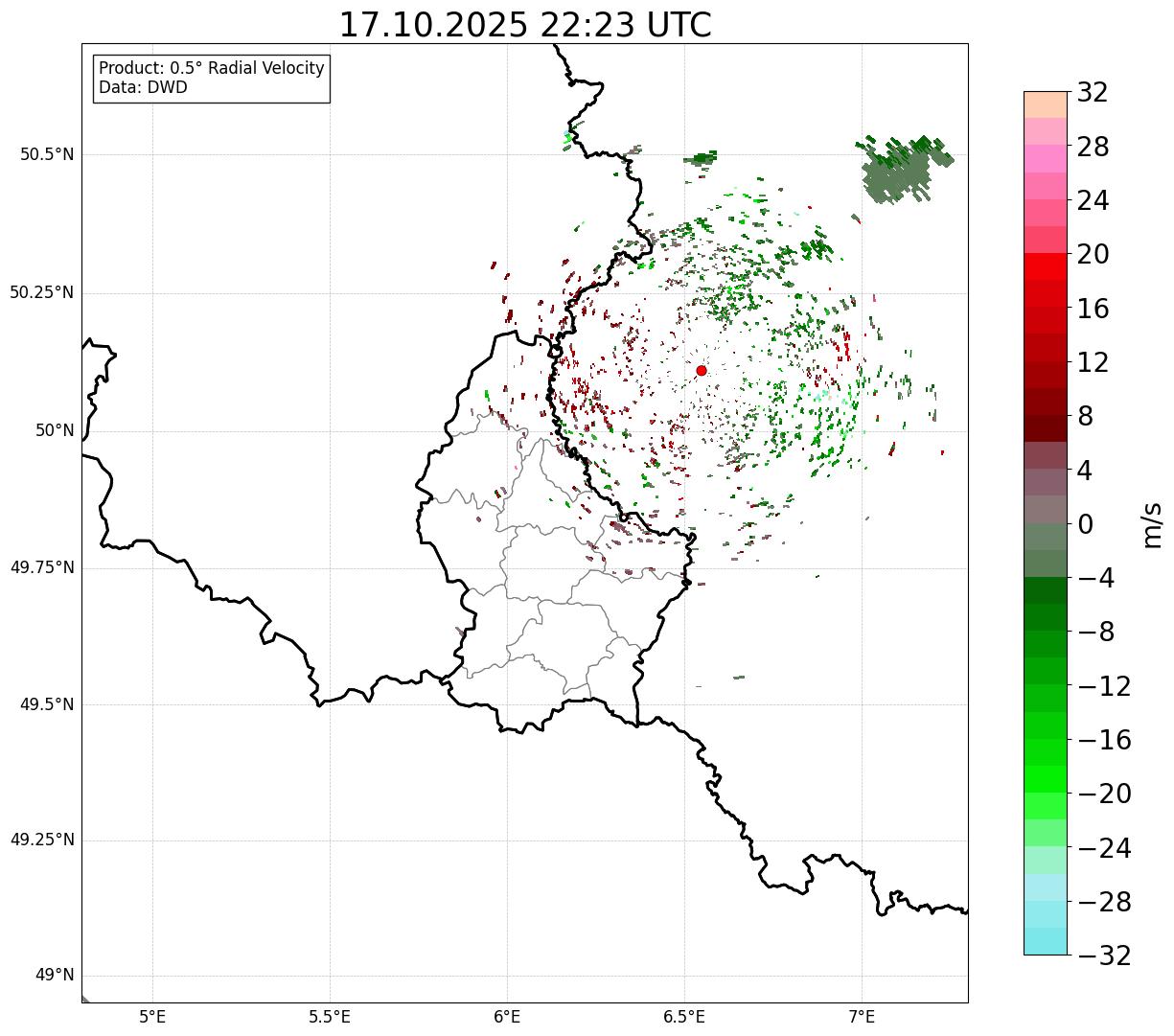Click the longitude label 5°E
Image resolution: width=1174 pixels, height=1036 pixels.
[x=152, y=1016]
